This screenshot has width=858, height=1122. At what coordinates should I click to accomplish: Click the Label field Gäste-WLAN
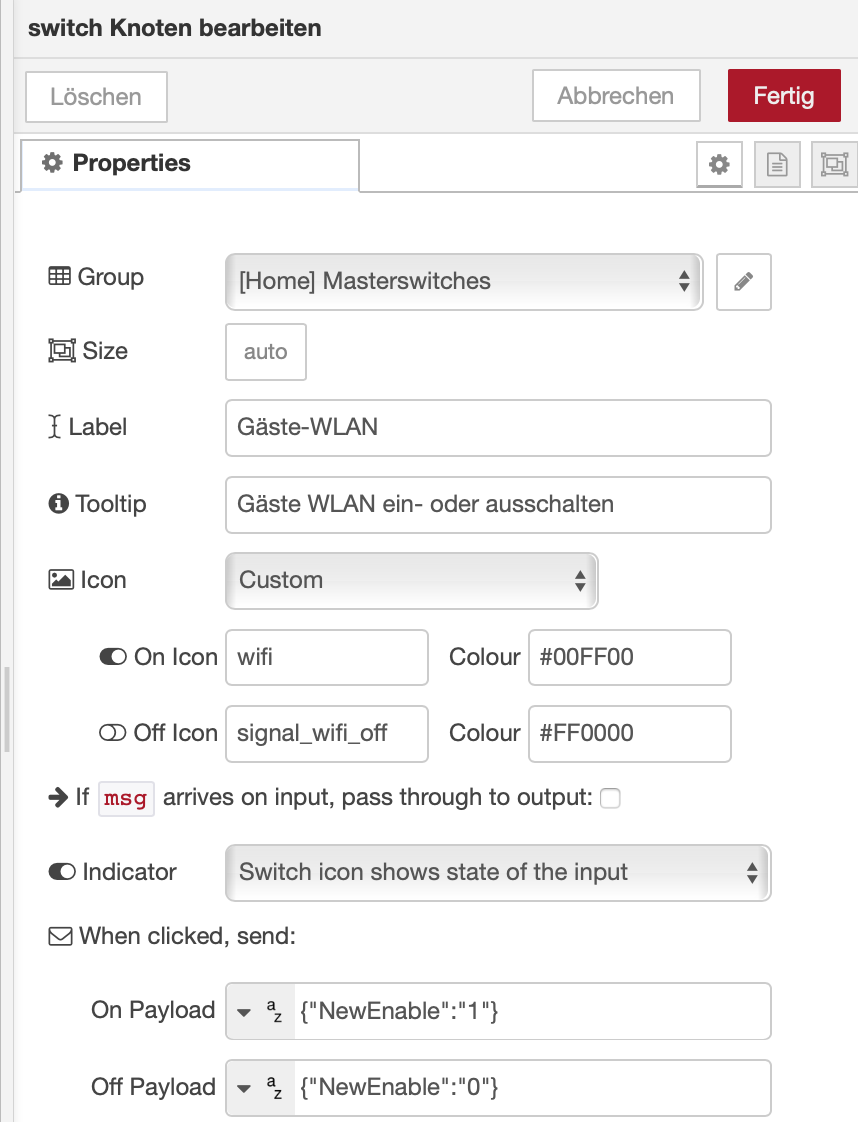click(x=498, y=428)
